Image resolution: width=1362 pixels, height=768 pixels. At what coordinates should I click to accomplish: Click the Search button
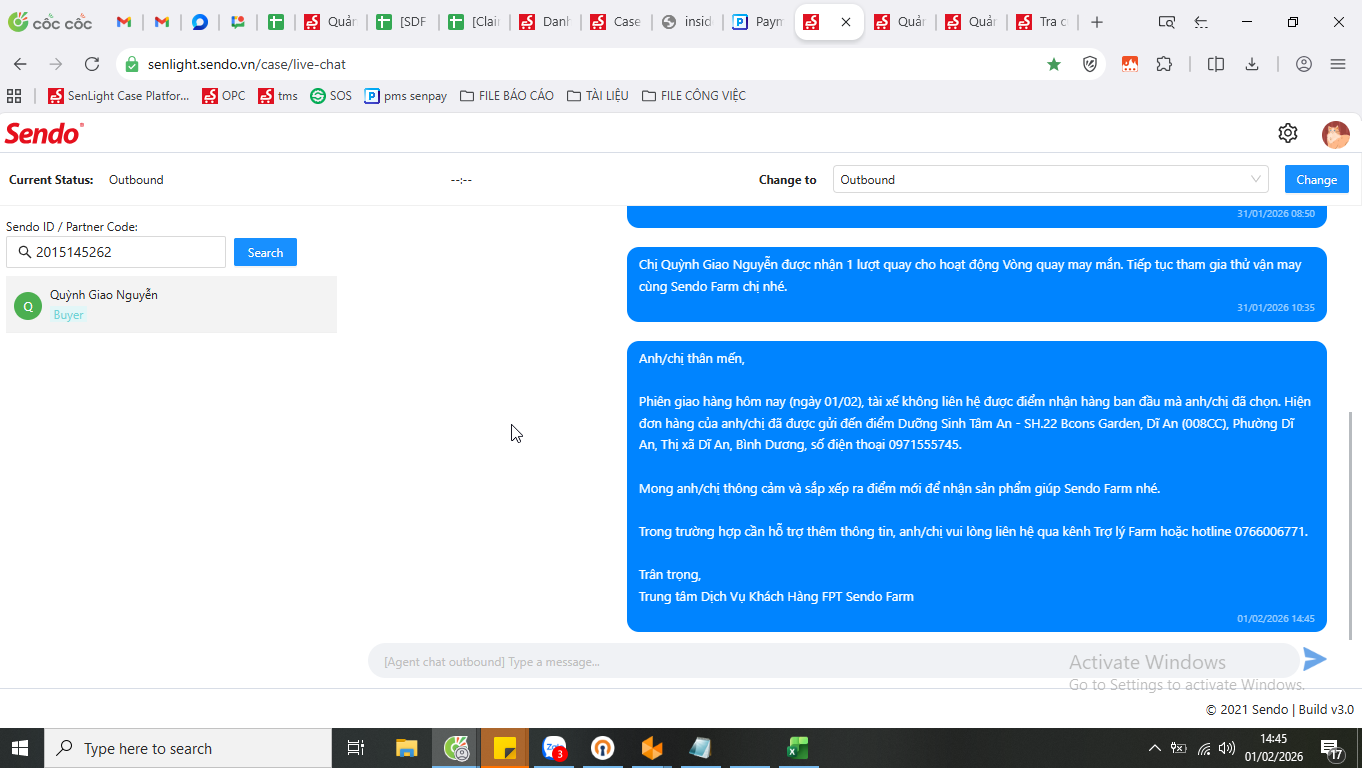pos(265,252)
